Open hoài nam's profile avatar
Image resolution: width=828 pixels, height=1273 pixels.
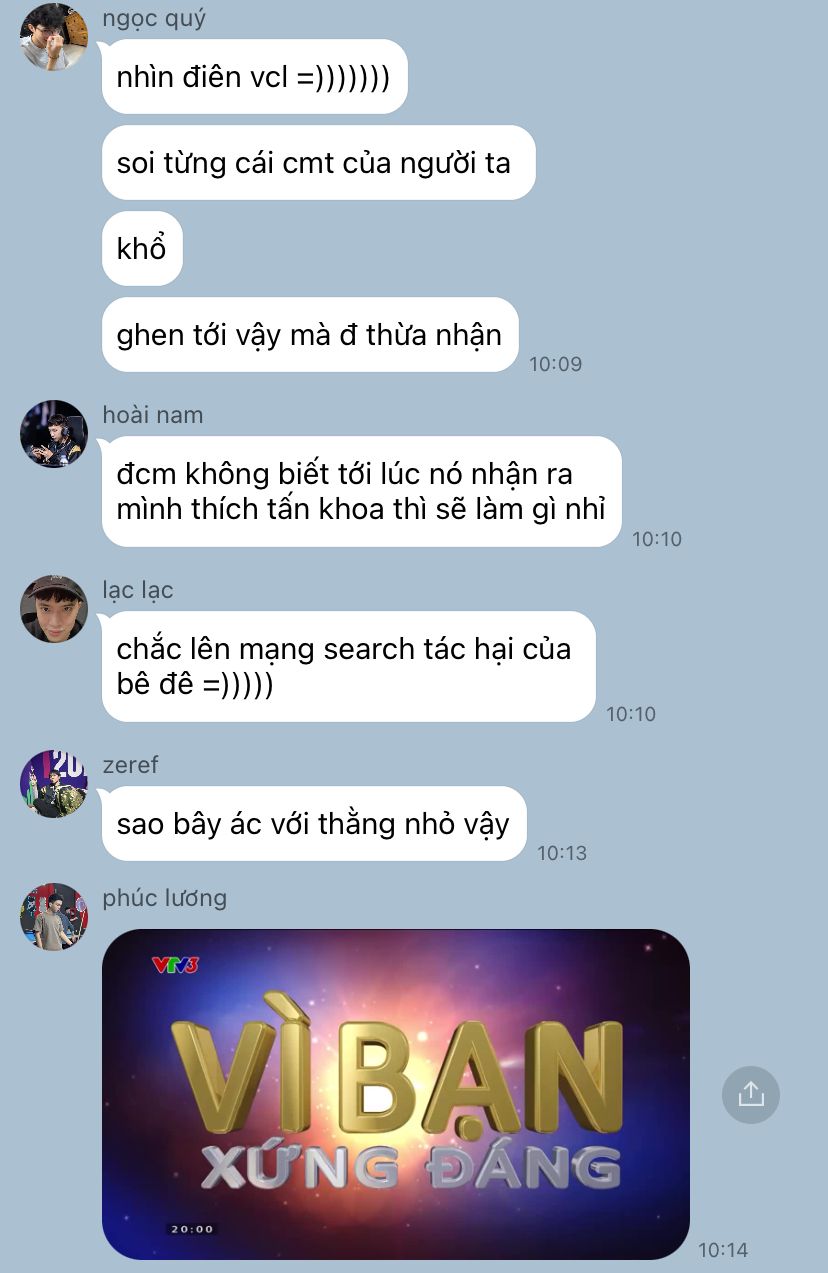[54, 434]
